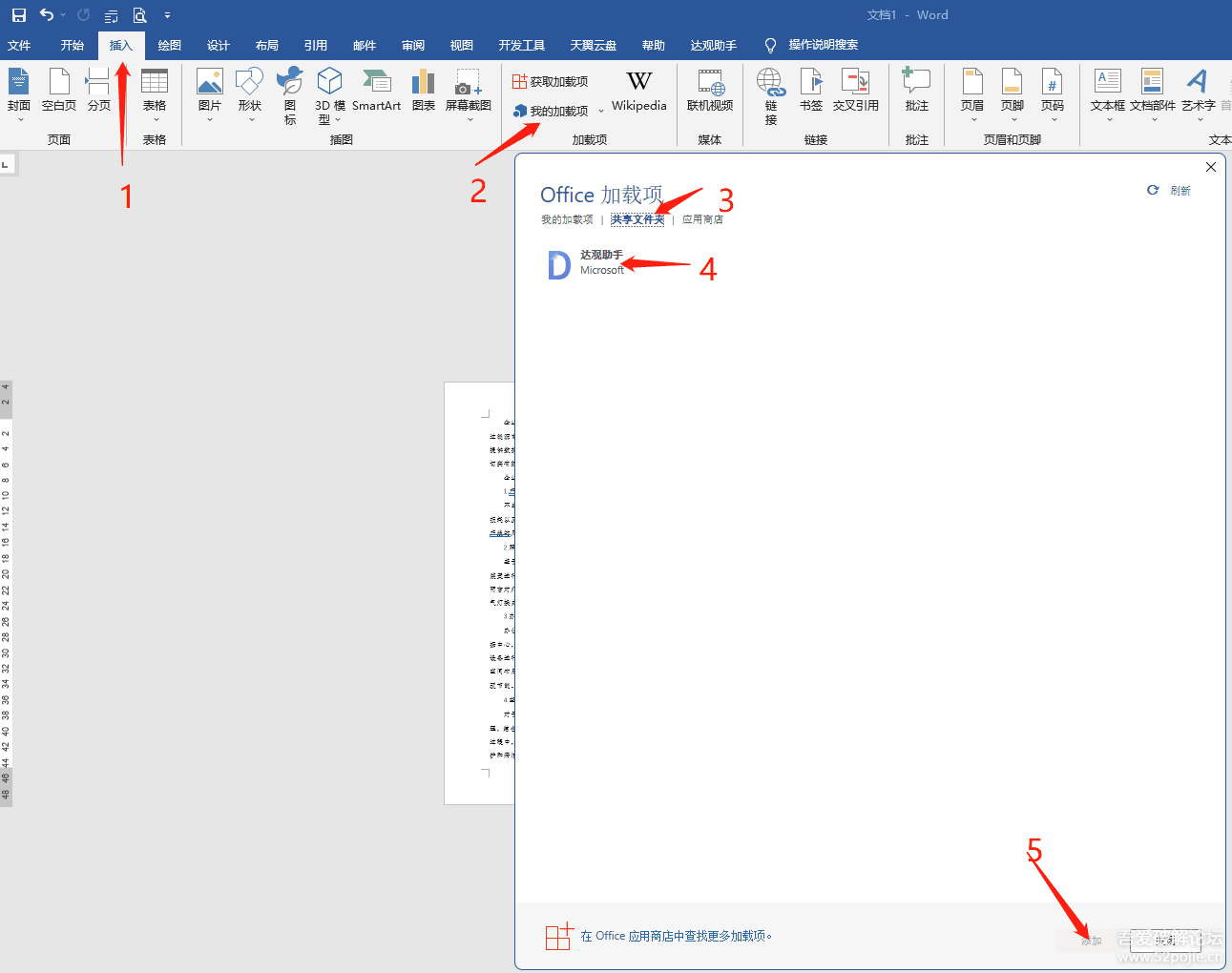Select the 达观助手 add-in entry
This screenshot has width=1232, height=973.
pyautogui.click(x=587, y=263)
